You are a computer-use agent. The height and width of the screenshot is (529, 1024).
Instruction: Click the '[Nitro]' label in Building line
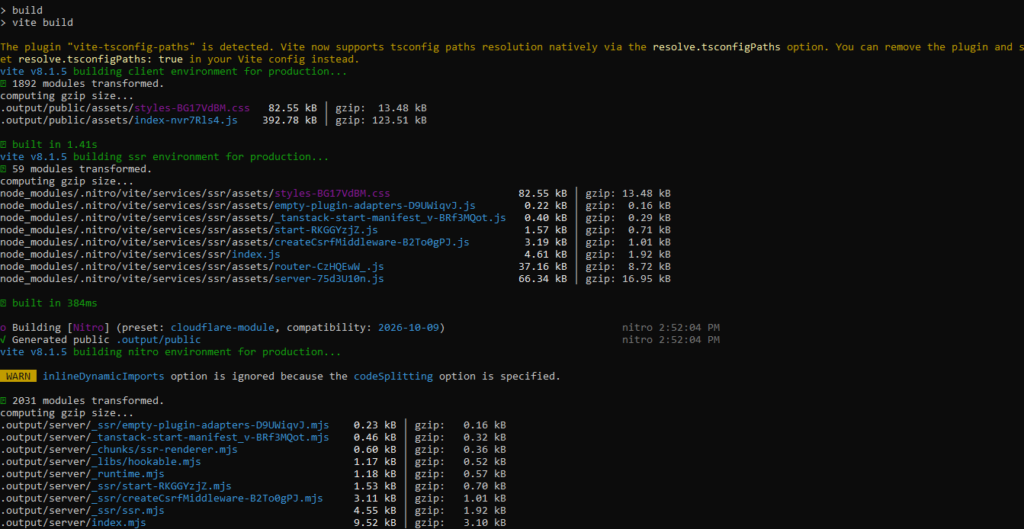coord(88,327)
